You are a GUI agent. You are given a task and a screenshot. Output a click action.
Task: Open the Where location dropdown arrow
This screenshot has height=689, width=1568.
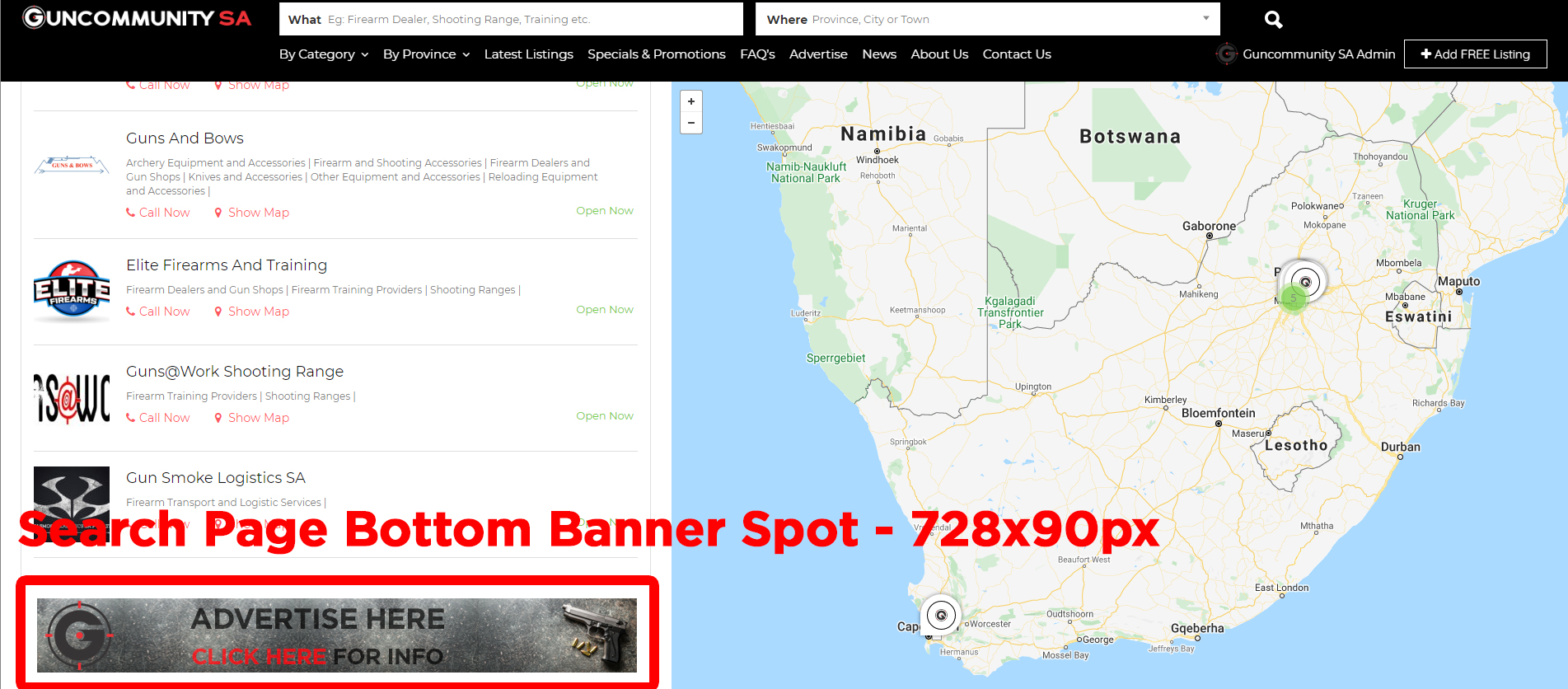[x=1205, y=19]
